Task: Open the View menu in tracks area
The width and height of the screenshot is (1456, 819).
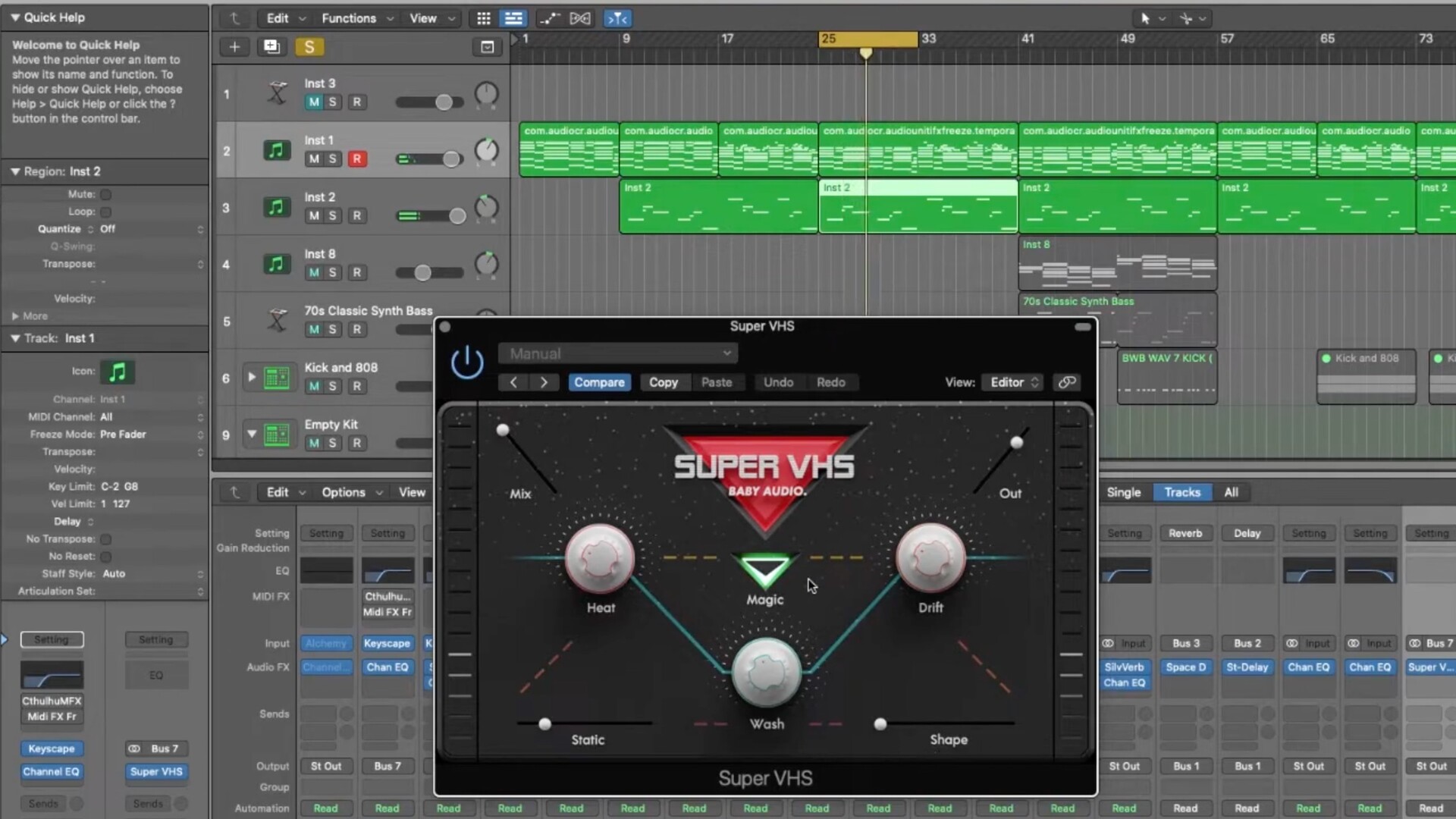Action: click(431, 18)
